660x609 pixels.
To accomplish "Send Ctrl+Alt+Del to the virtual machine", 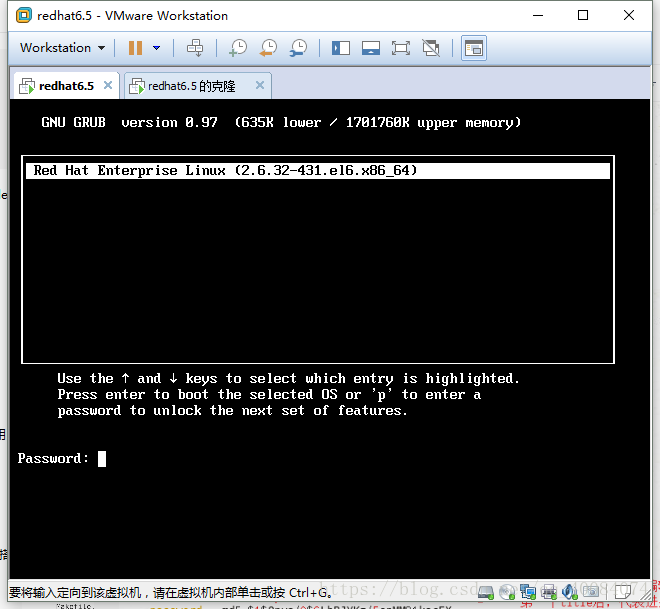I will click(x=195, y=48).
